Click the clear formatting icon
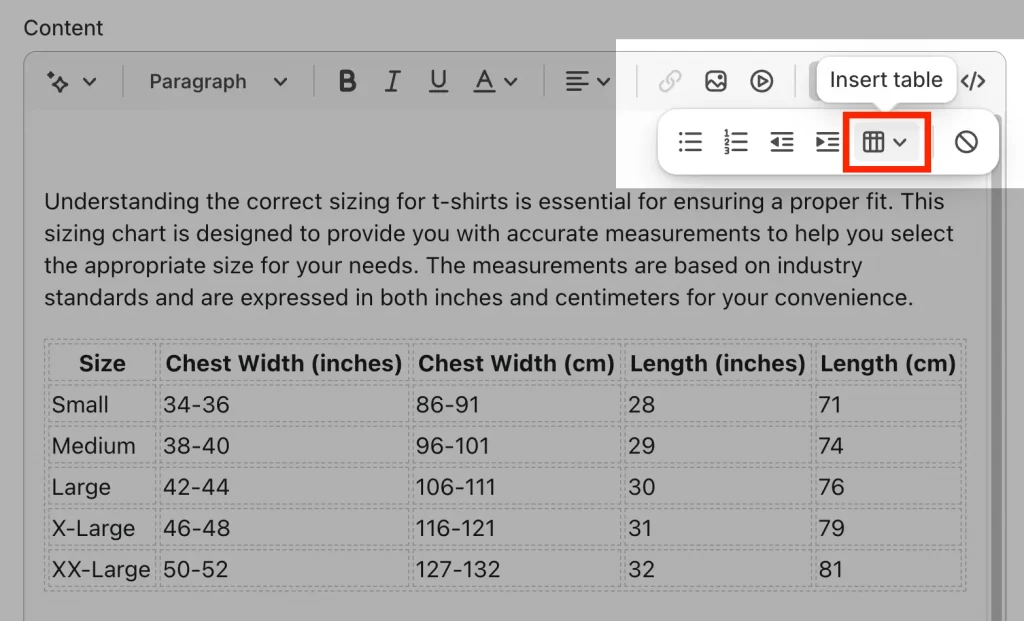Image resolution: width=1024 pixels, height=621 pixels. pos(965,142)
